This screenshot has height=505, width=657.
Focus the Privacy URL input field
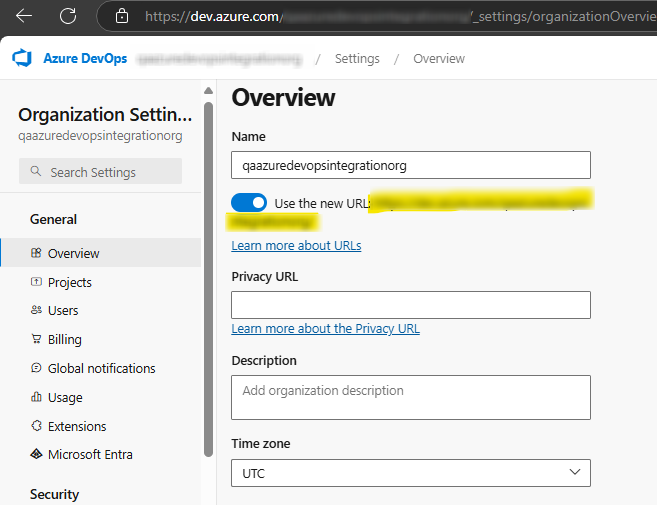point(410,305)
